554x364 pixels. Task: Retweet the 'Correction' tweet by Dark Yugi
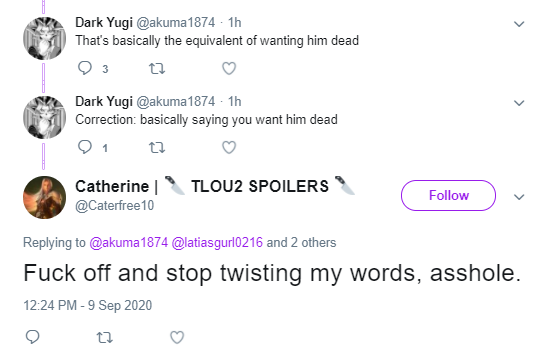click(x=157, y=147)
